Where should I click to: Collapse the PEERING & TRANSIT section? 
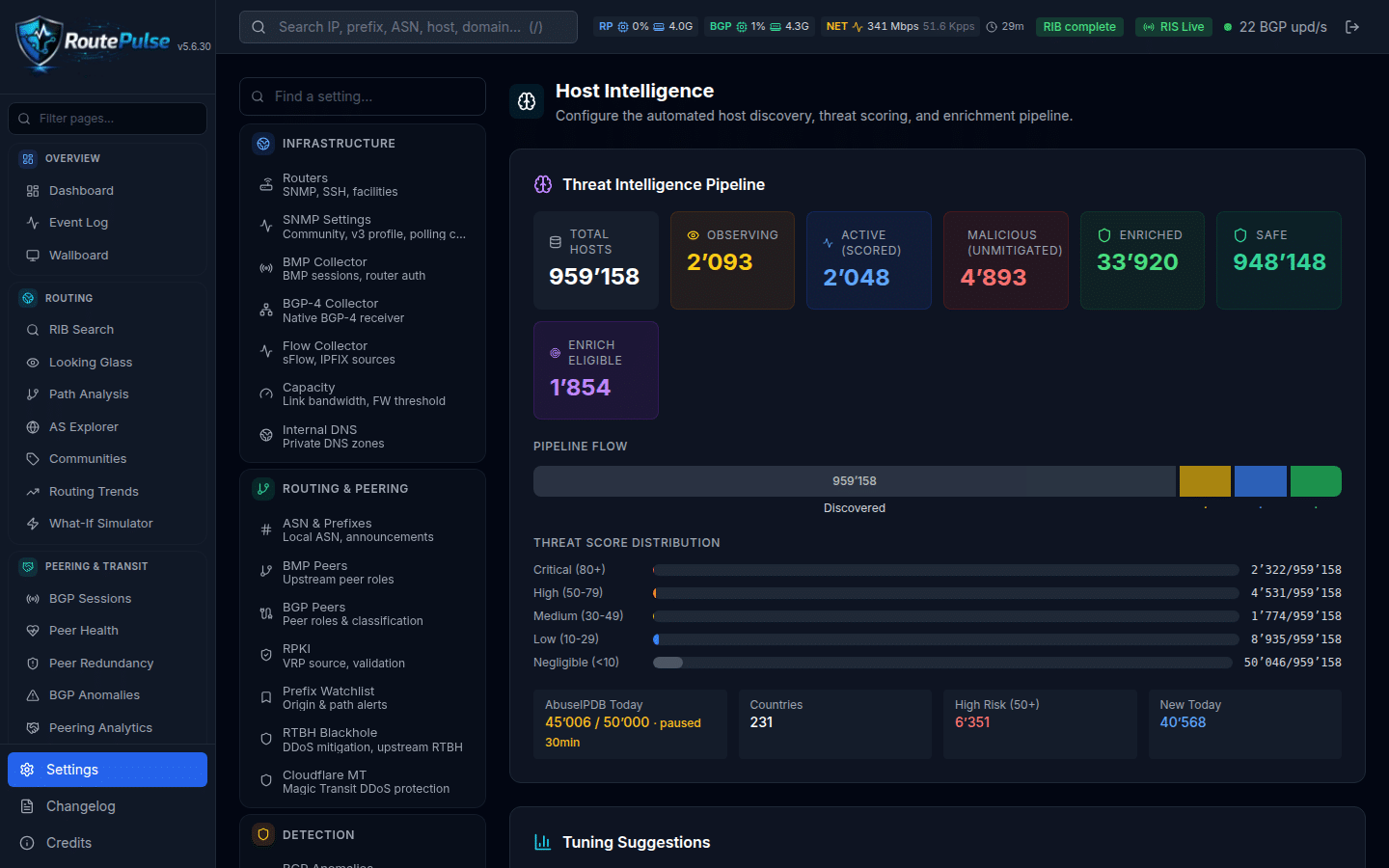pos(107,566)
